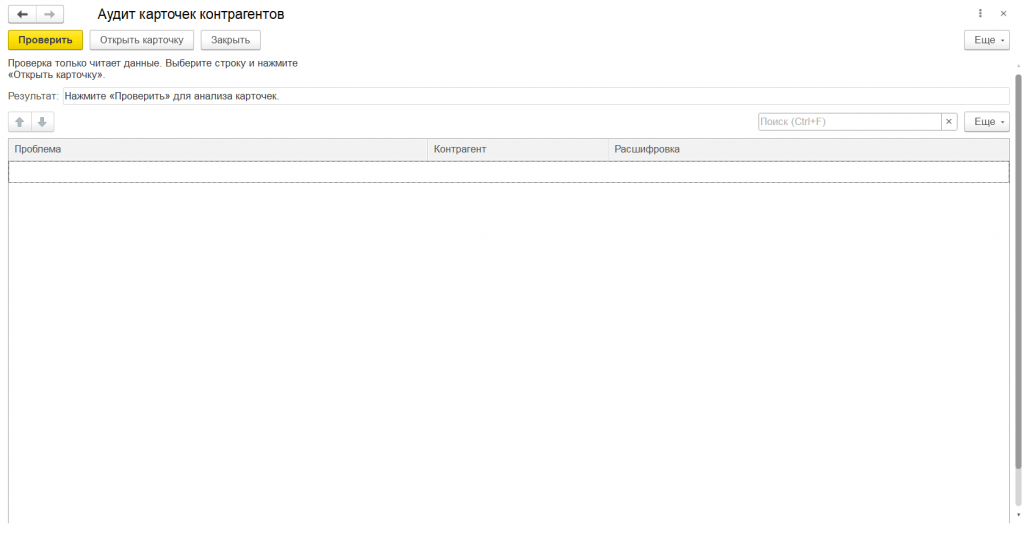Move selected row down with arrow icon
1024x533 pixels.
(42, 121)
